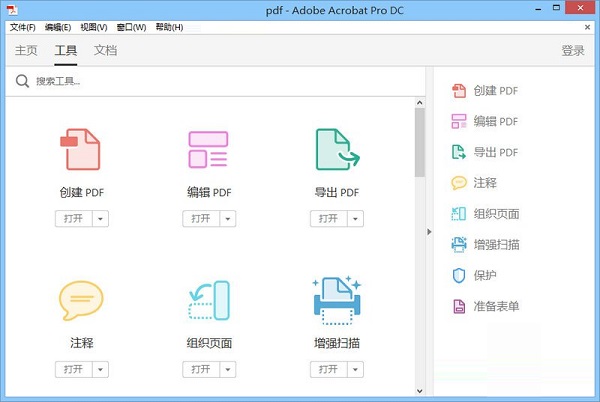Open dropdown arrow beside 导出 PDF 打开
Screen dimensions: 600x402
coord(355,219)
